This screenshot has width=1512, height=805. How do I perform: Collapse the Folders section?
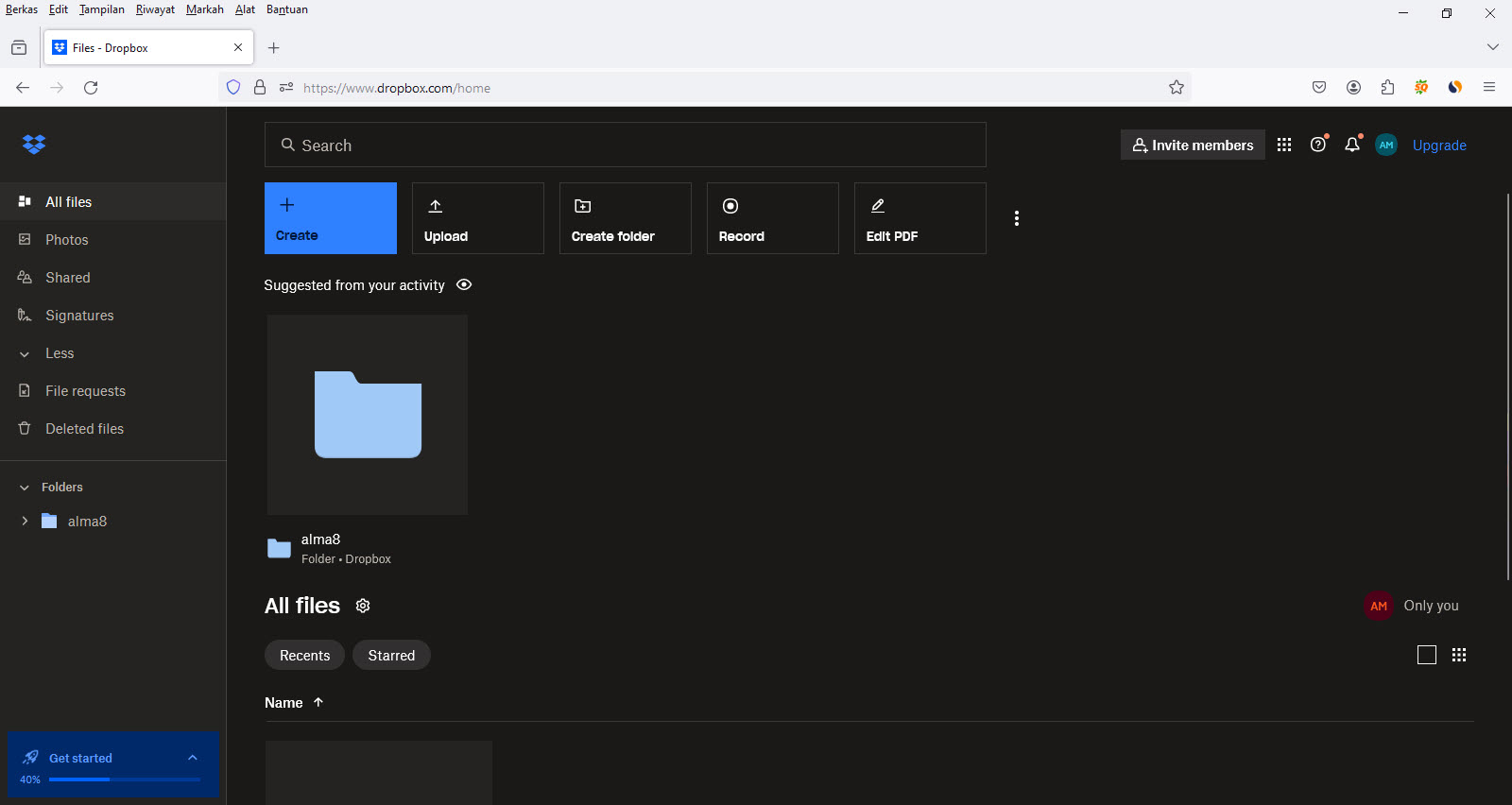pos(25,488)
